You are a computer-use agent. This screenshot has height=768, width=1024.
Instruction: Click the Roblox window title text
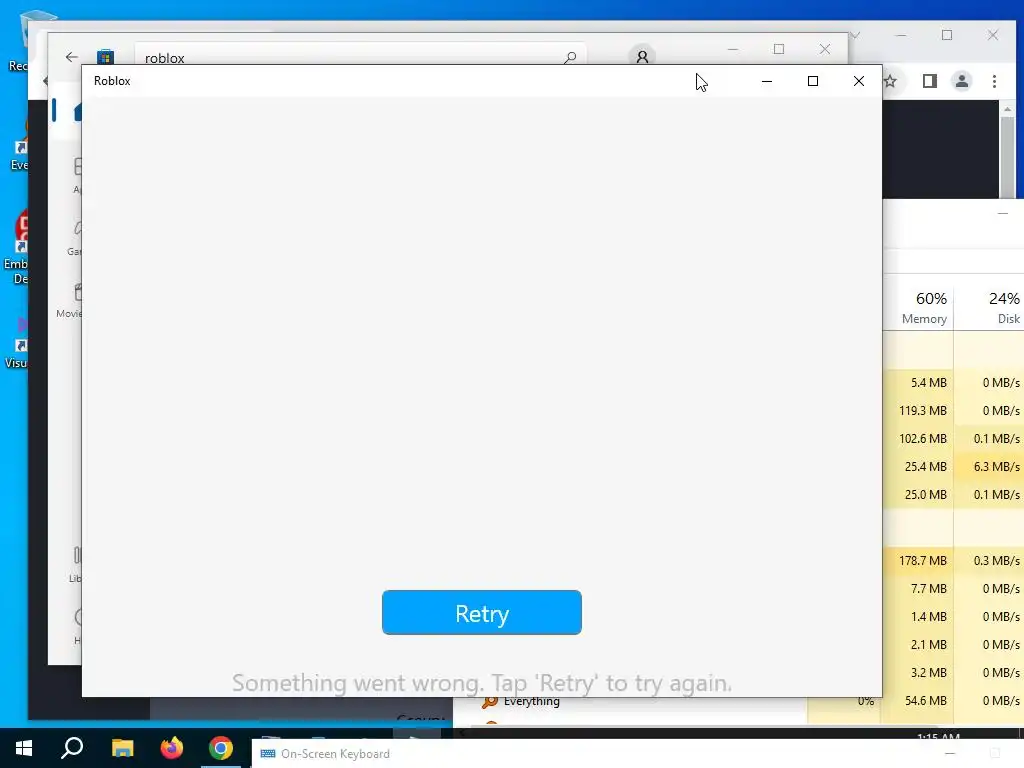coord(112,81)
